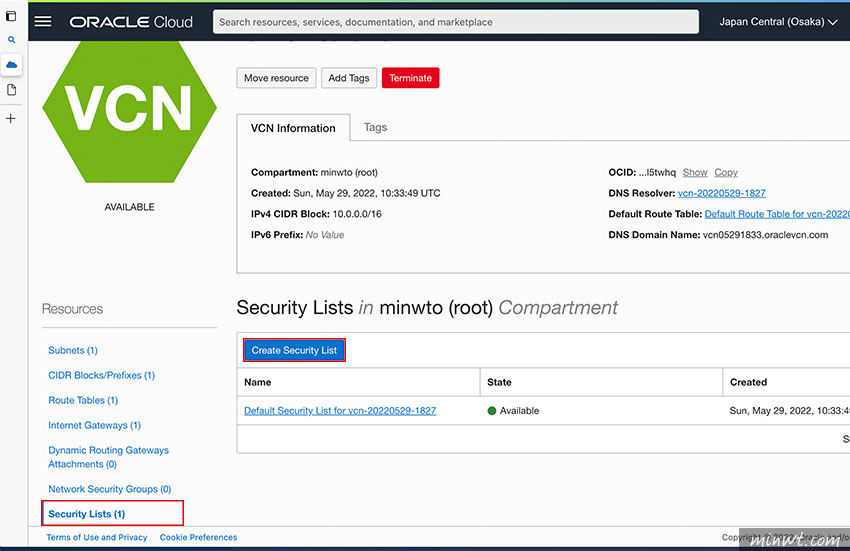Expand the Japan Central (Osaka) region dropdown
The width and height of the screenshot is (850, 551).
778,22
